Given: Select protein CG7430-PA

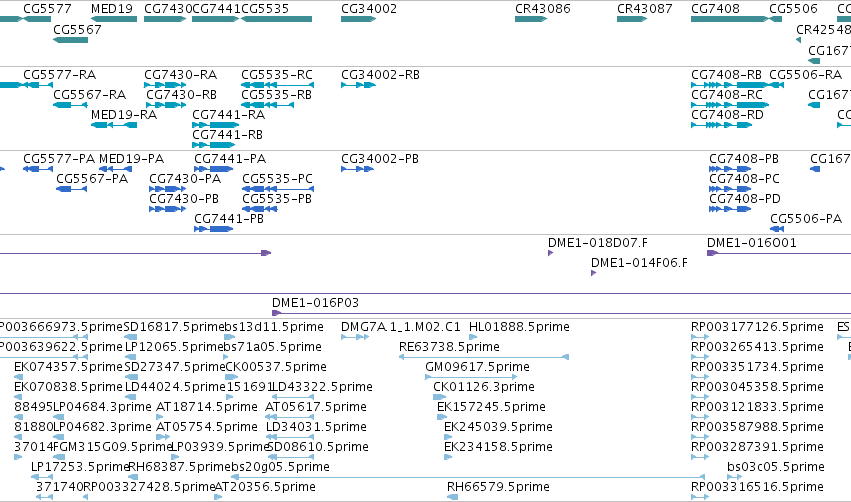Looking at the screenshot, I should click(x=167, y=189).
